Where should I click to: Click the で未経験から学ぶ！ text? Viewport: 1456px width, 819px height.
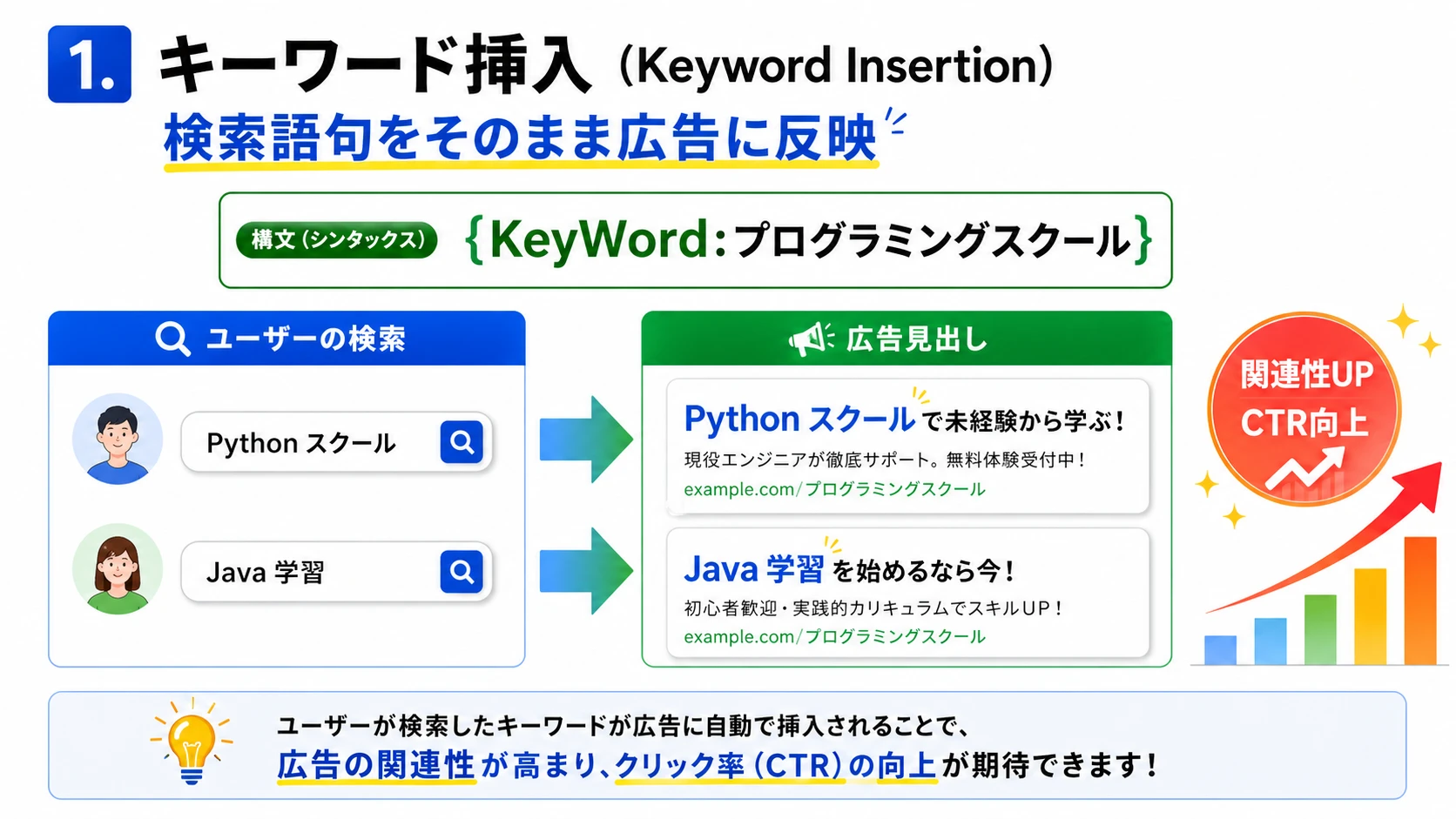1023,422
